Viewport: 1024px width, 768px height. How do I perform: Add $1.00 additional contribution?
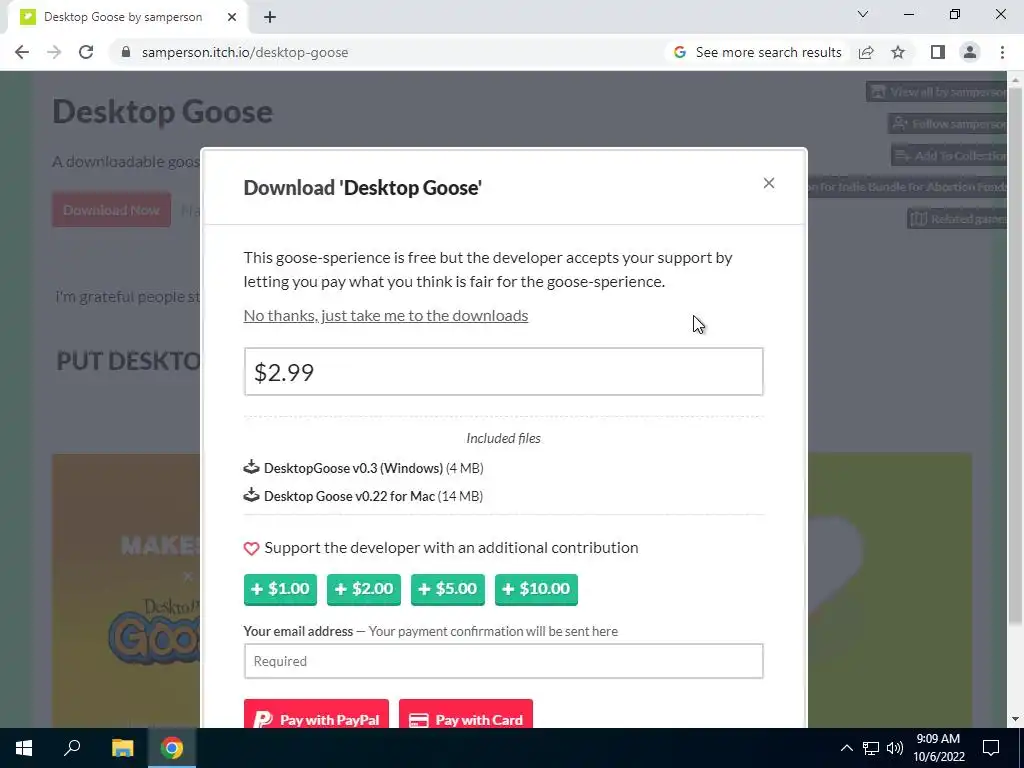(280, 589)
